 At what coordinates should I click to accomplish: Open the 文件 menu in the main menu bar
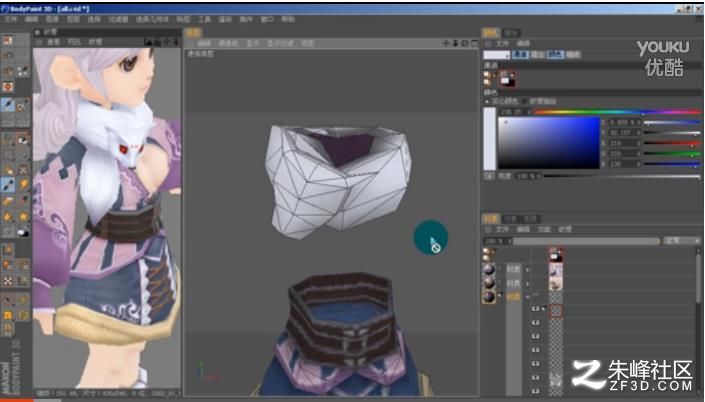point(10,19)
